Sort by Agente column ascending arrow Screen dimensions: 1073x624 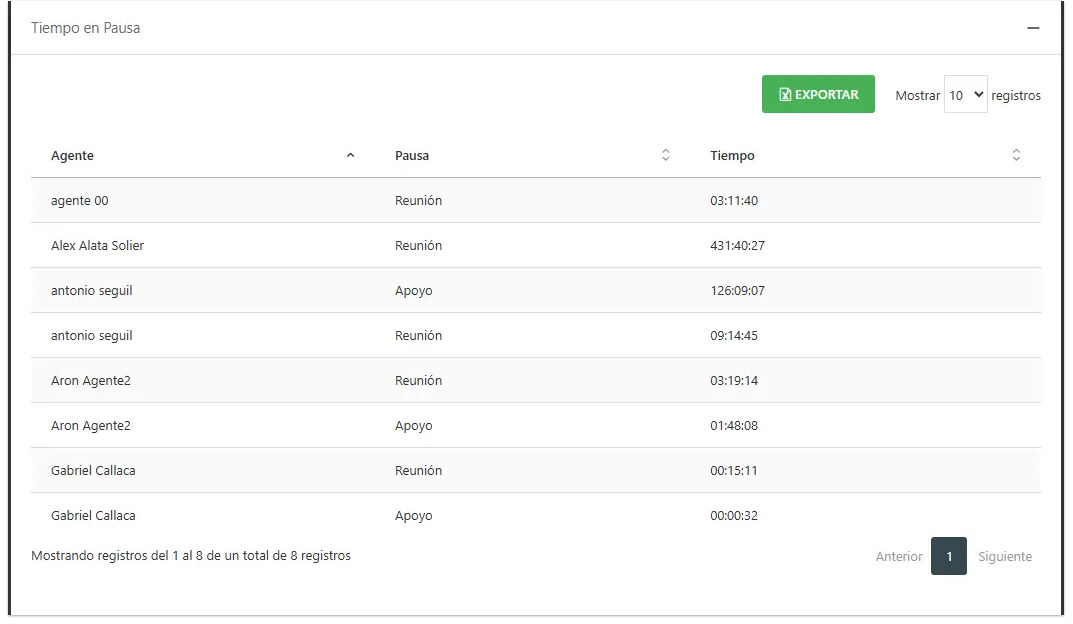click(x=350, y=155)
